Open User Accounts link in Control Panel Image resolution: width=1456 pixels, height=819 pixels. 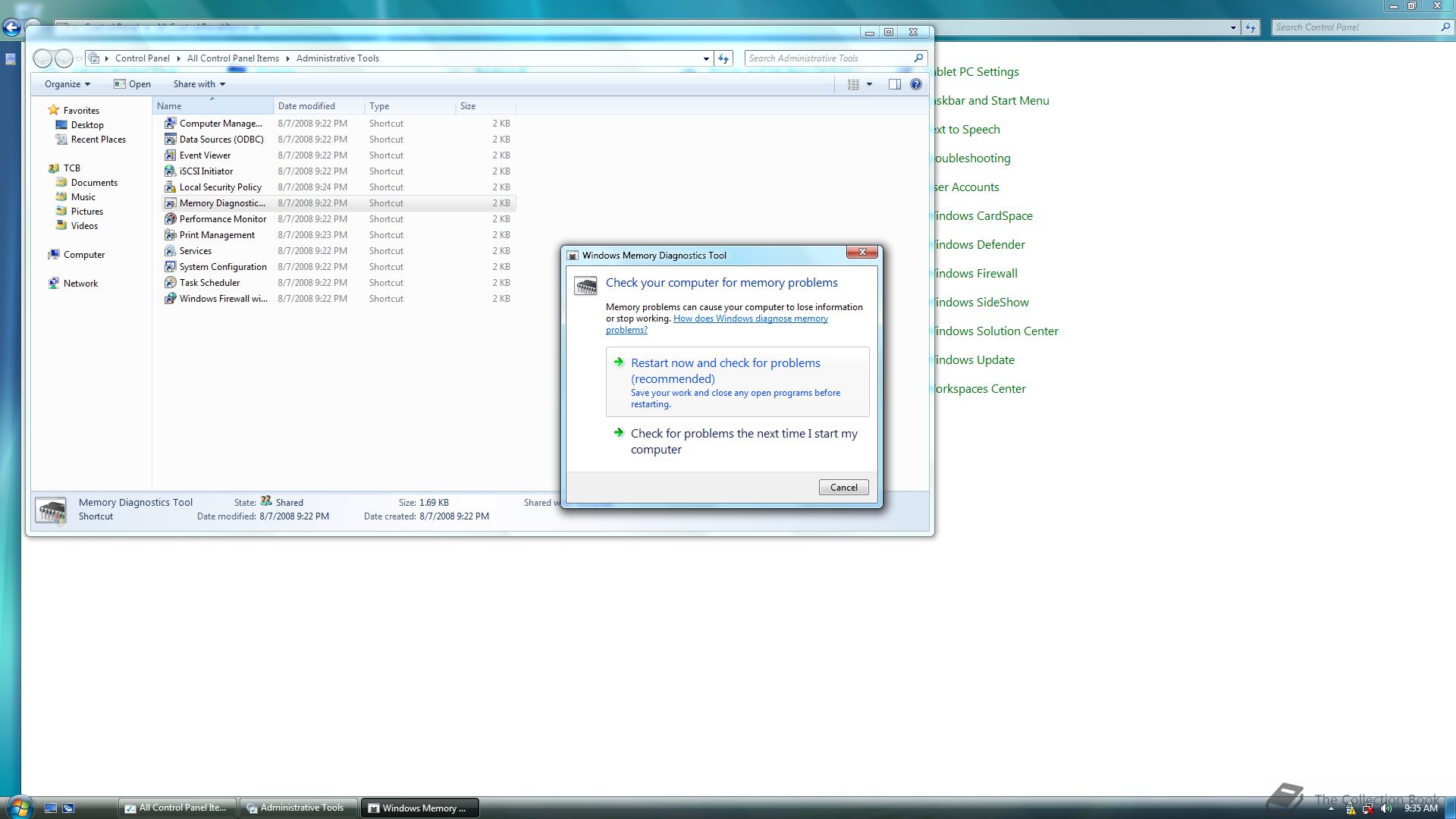966,187
